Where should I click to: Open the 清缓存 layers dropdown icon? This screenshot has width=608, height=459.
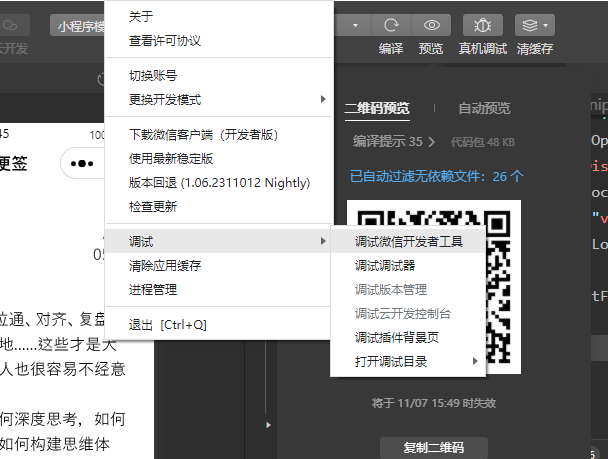pos(535,25)
